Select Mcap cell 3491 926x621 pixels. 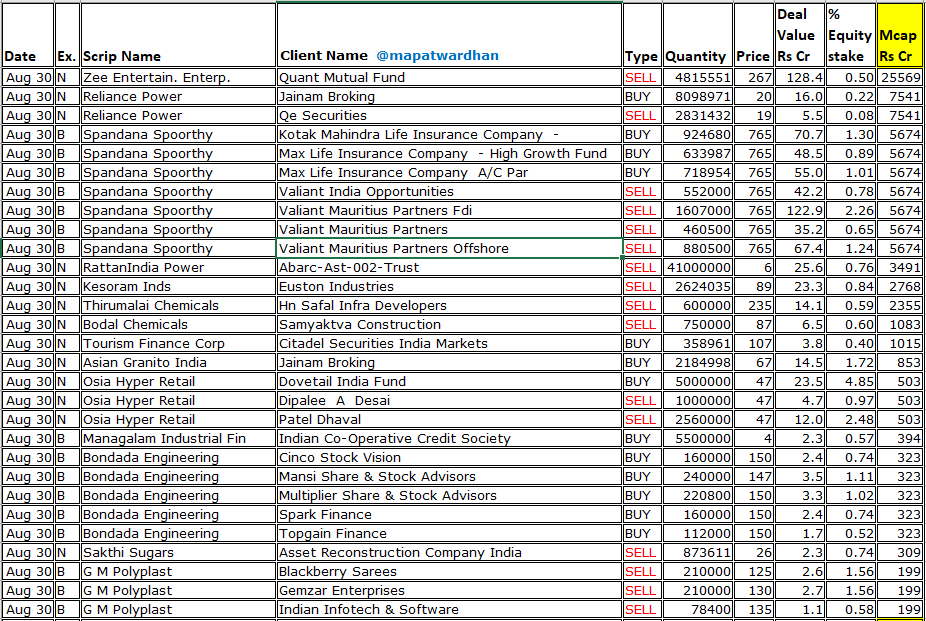click(x=899, y=267)
